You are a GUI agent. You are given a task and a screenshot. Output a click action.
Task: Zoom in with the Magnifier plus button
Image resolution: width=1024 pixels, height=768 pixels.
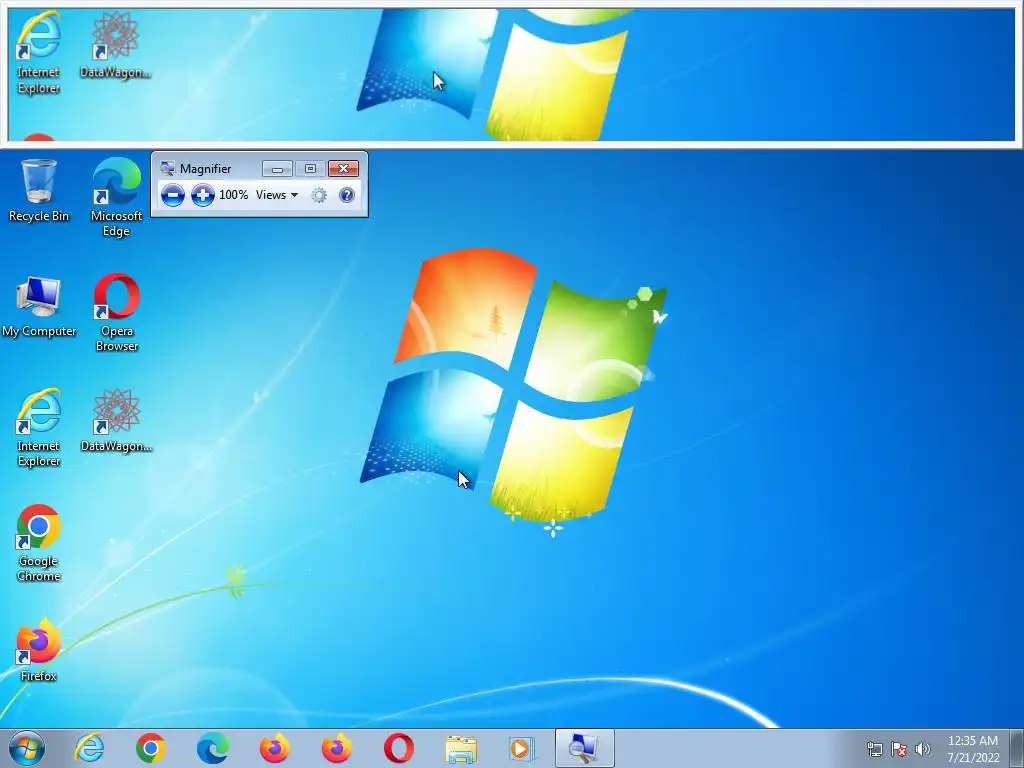(x=202, y=195)
